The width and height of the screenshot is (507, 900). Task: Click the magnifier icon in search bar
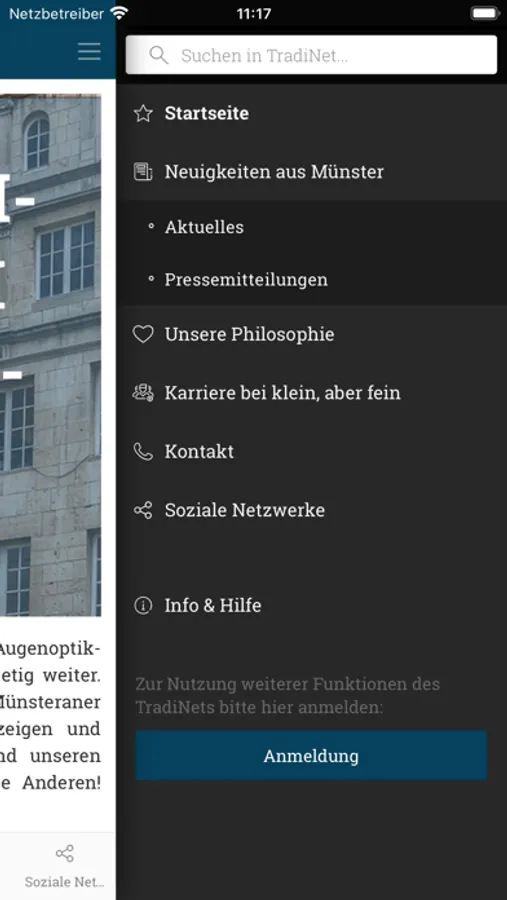pos(158,55)
